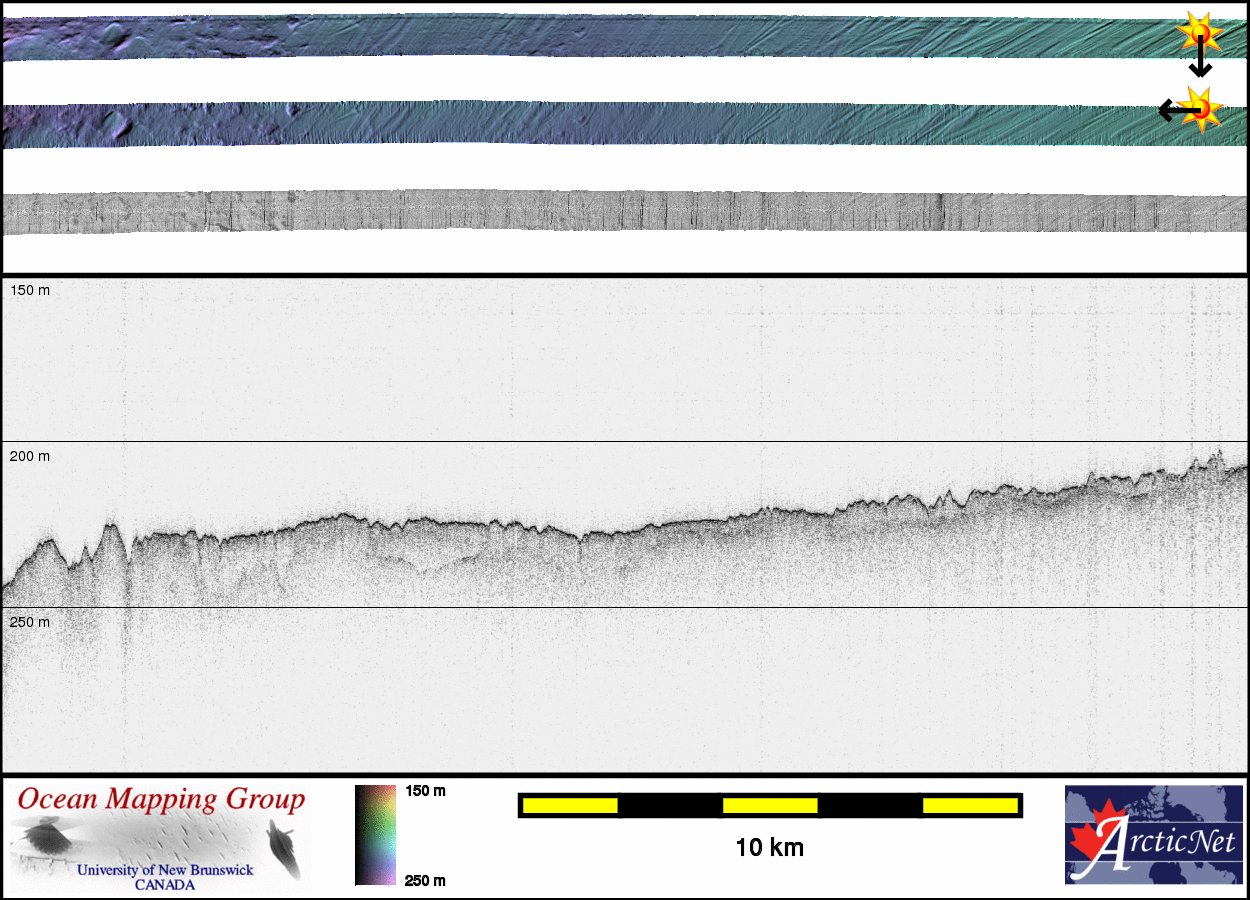Click the leftmost yellow scale bar segment
This screenshot has height=900, width=1250.
(570, 805)
